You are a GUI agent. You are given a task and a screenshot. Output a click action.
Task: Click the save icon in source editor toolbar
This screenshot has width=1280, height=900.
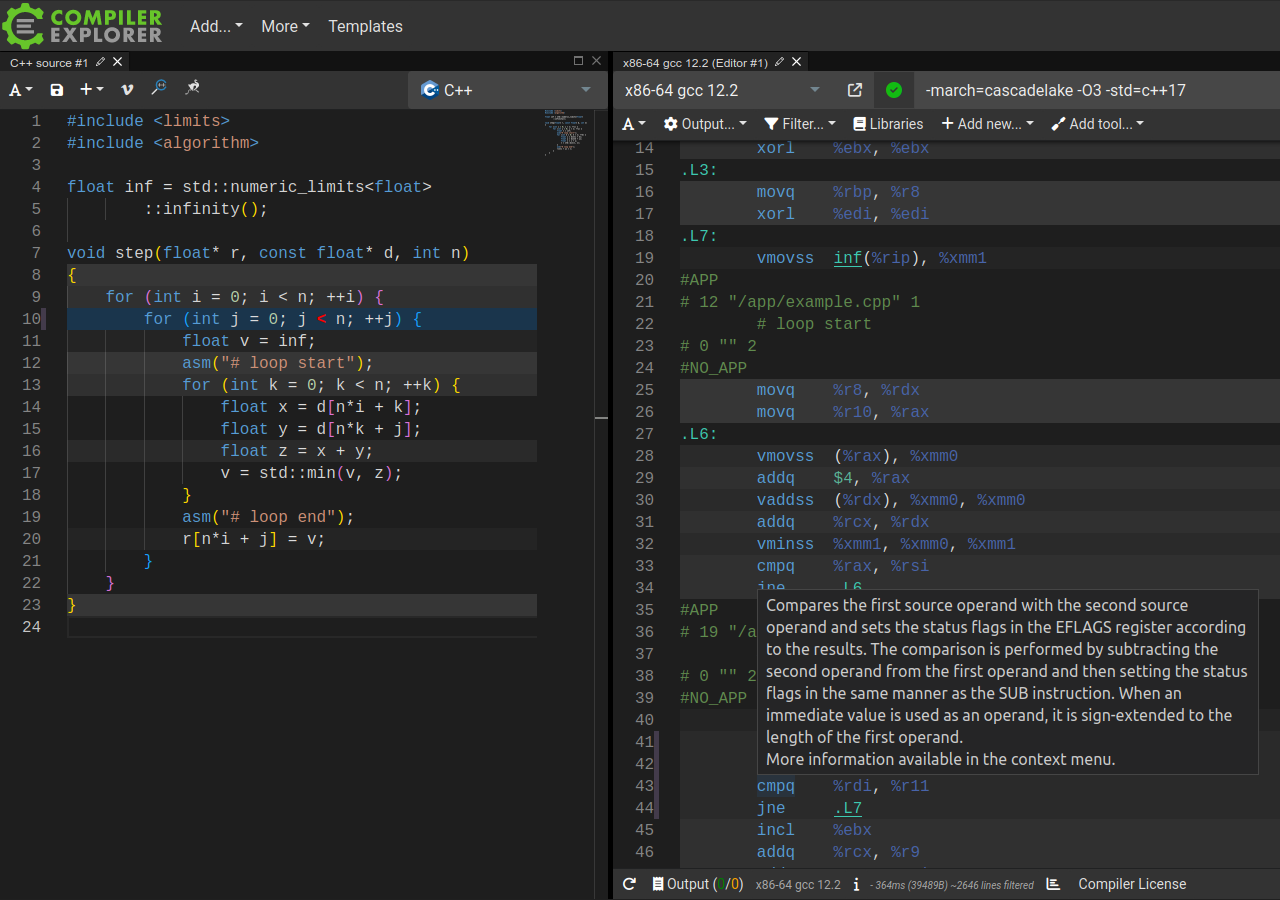57,90
